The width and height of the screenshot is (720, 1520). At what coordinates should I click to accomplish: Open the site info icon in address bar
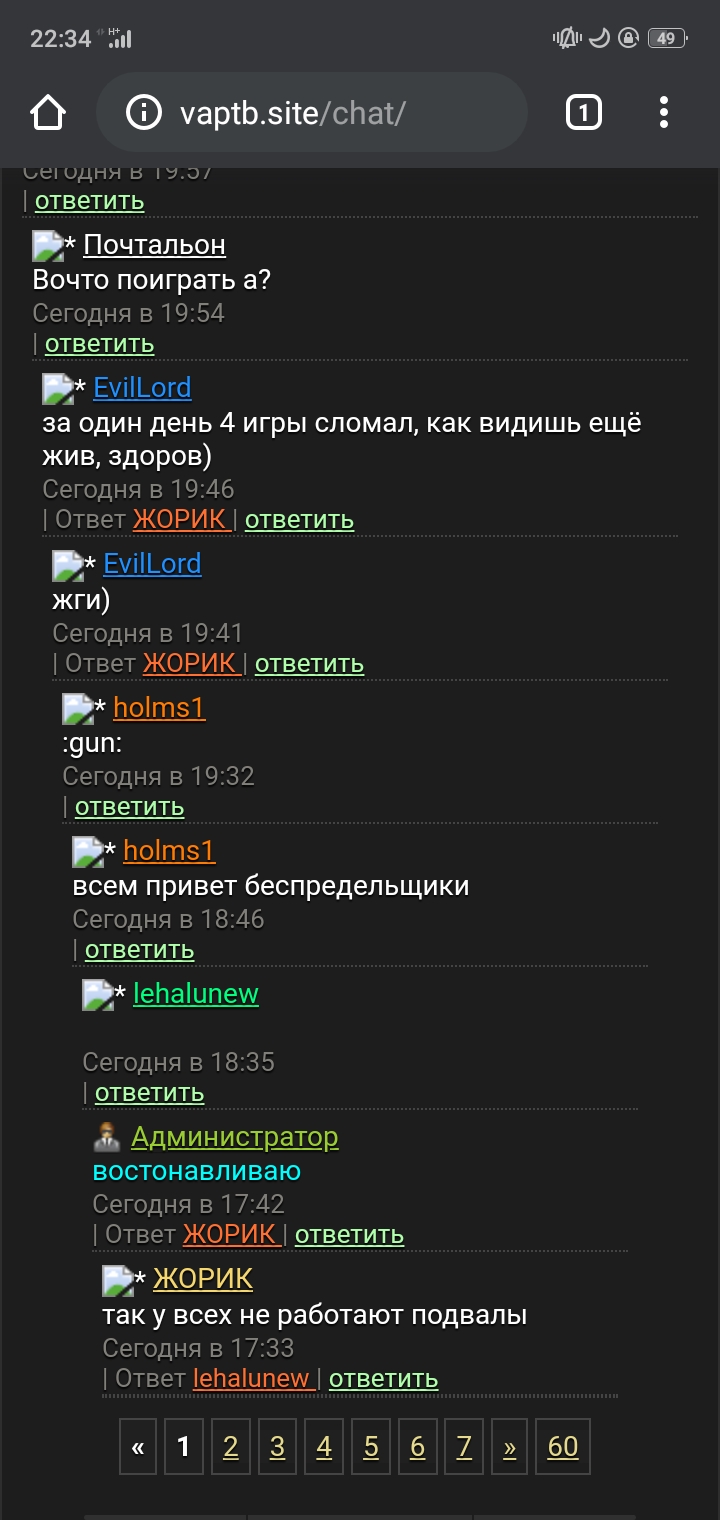[144, 113]
